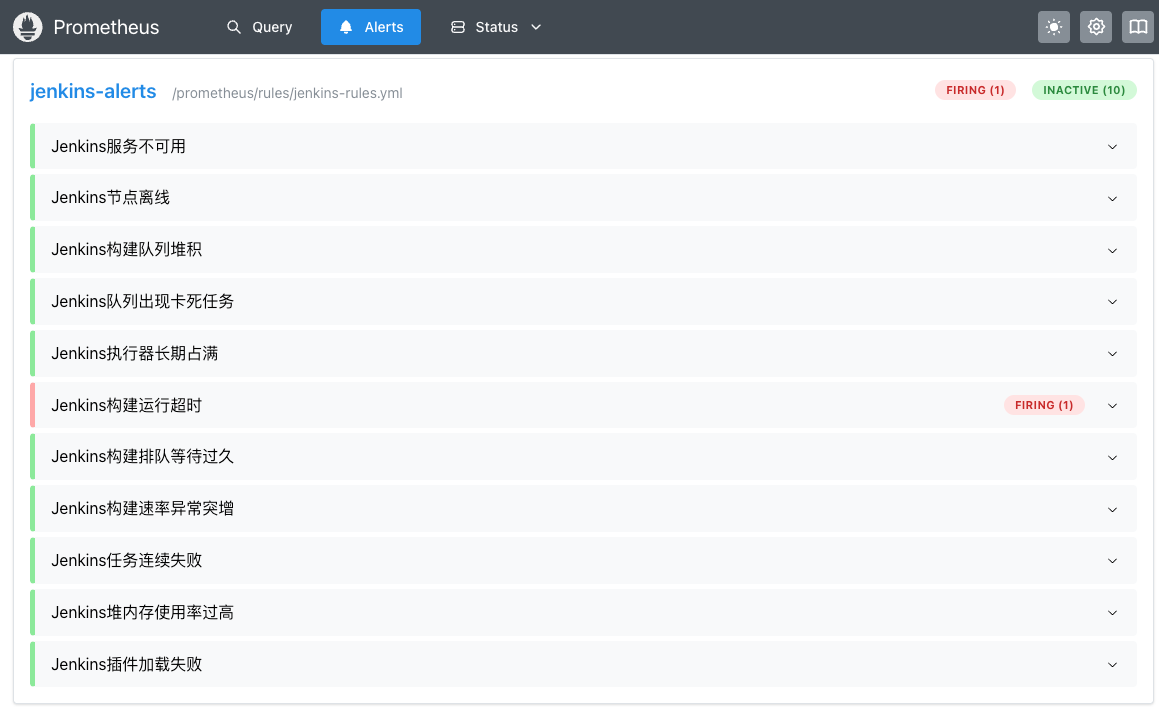
Task: Select rule name Jenkins执行器长期占满
Action: coord(135,354)
